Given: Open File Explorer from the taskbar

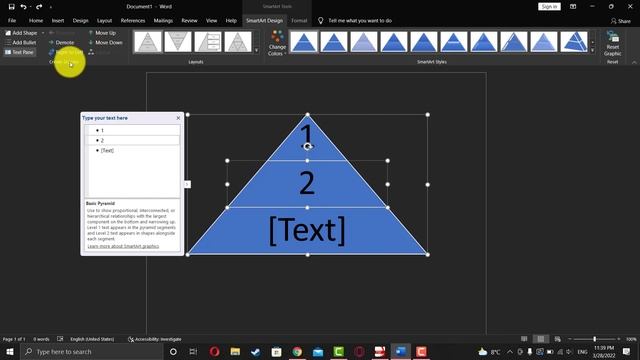Looking at the screenshot, I should click(235, 351).
